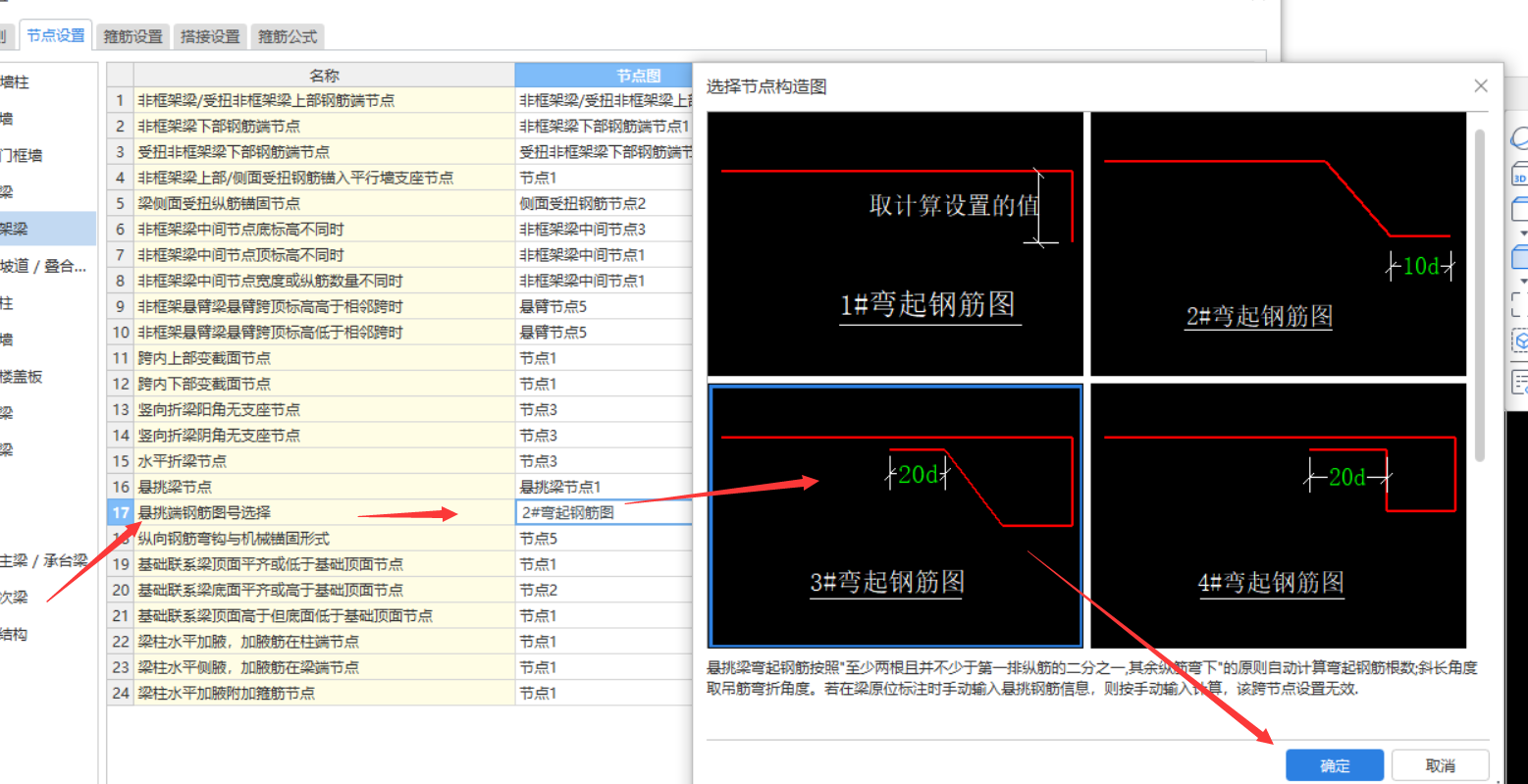This screenshot has height=784, width=1528.
Task: Select row 非框架梁/受扭非框架梁上部钢筋端节点
Action: [324, 100]
